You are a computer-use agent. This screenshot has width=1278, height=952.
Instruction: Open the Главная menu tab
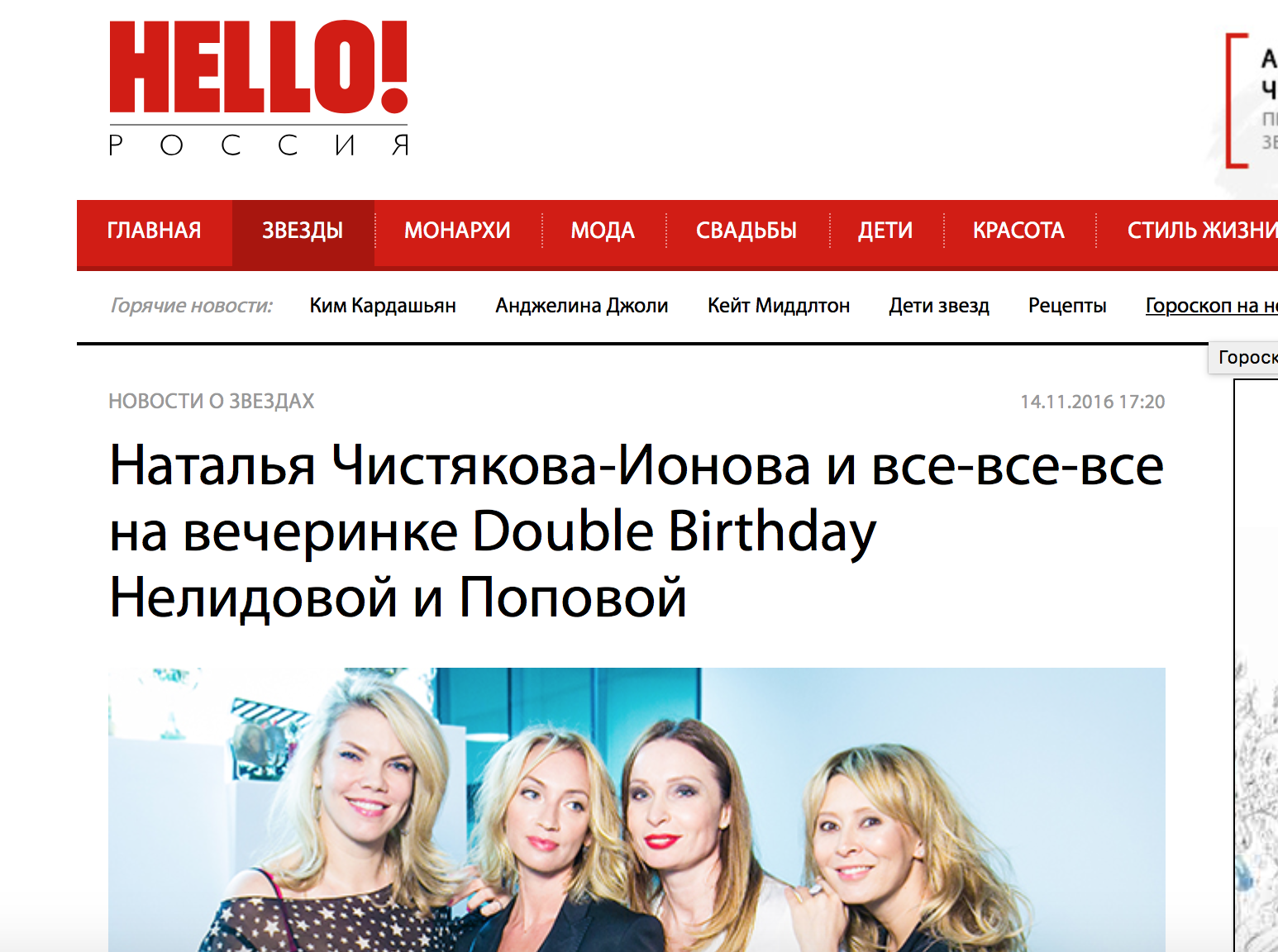(x=155, y=231)
